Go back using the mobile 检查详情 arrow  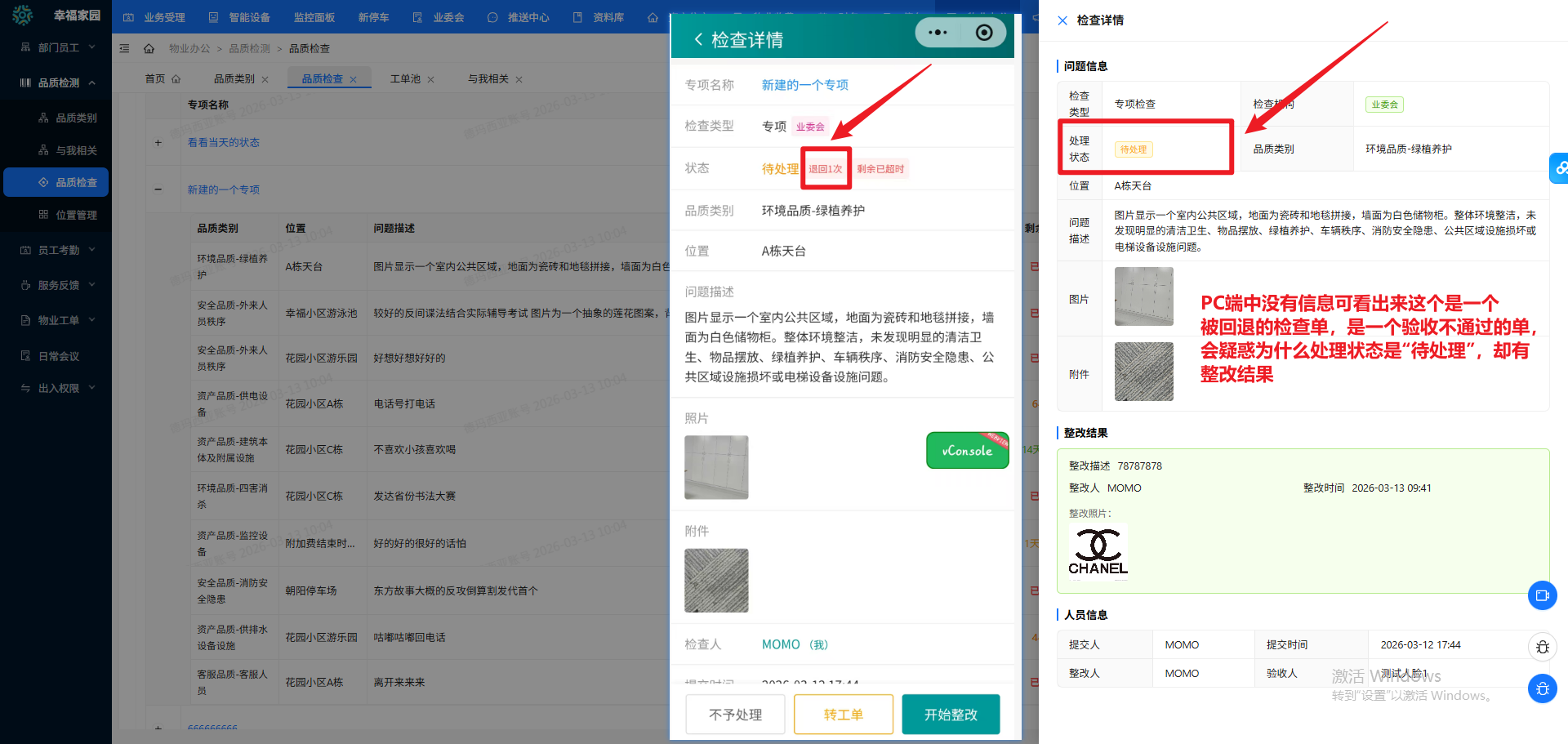(x=698, y=39)
